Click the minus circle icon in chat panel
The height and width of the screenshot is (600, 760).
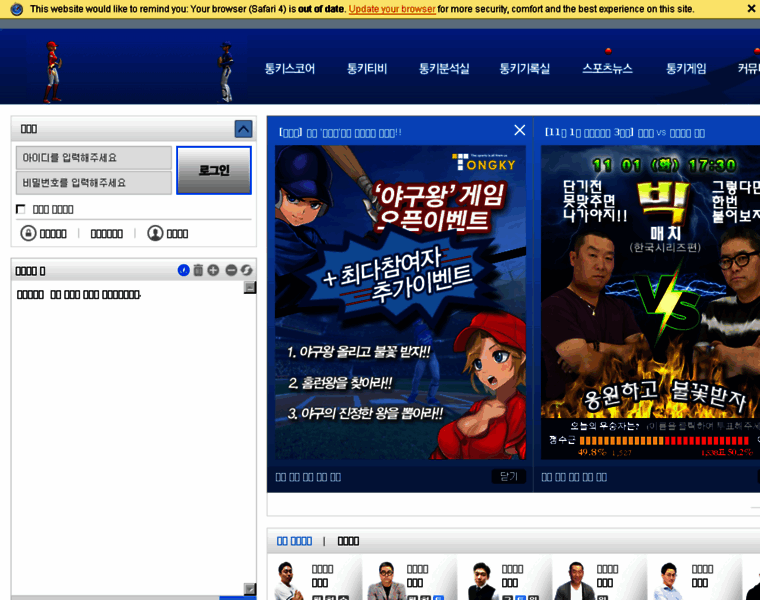[x=231, y=270]
